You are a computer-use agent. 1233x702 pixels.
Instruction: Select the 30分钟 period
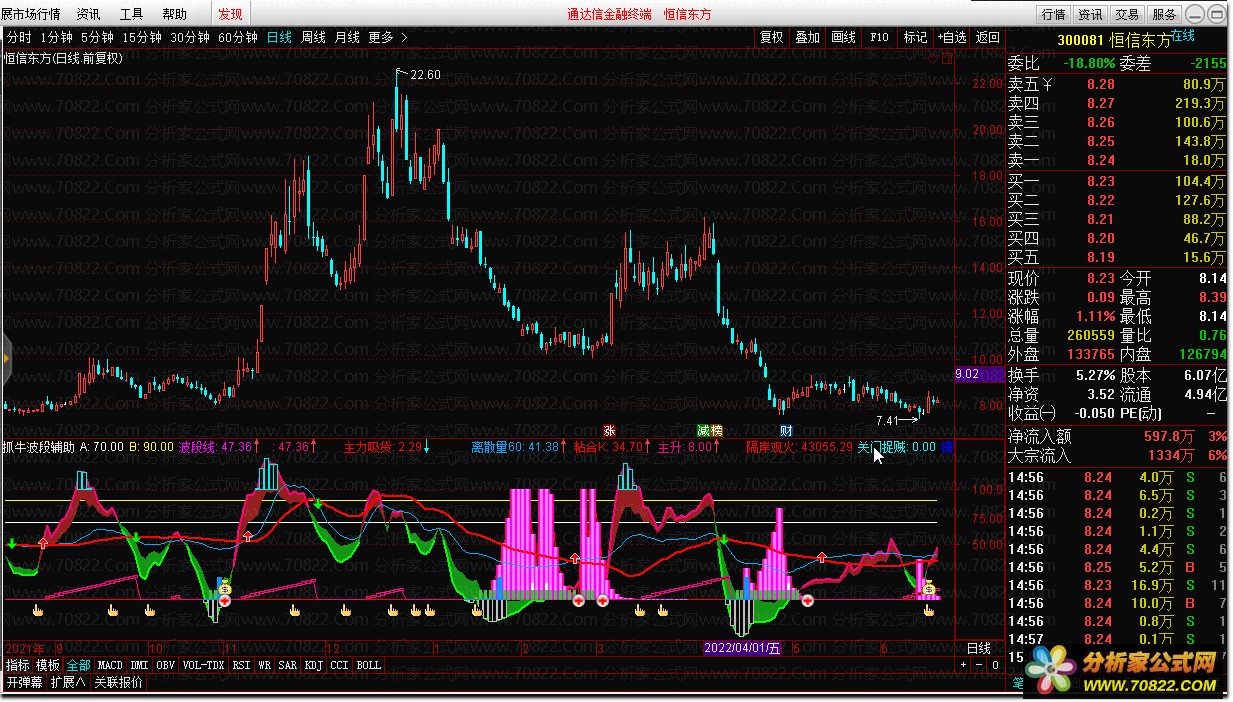pyautogui.click(x=189, y=37)
